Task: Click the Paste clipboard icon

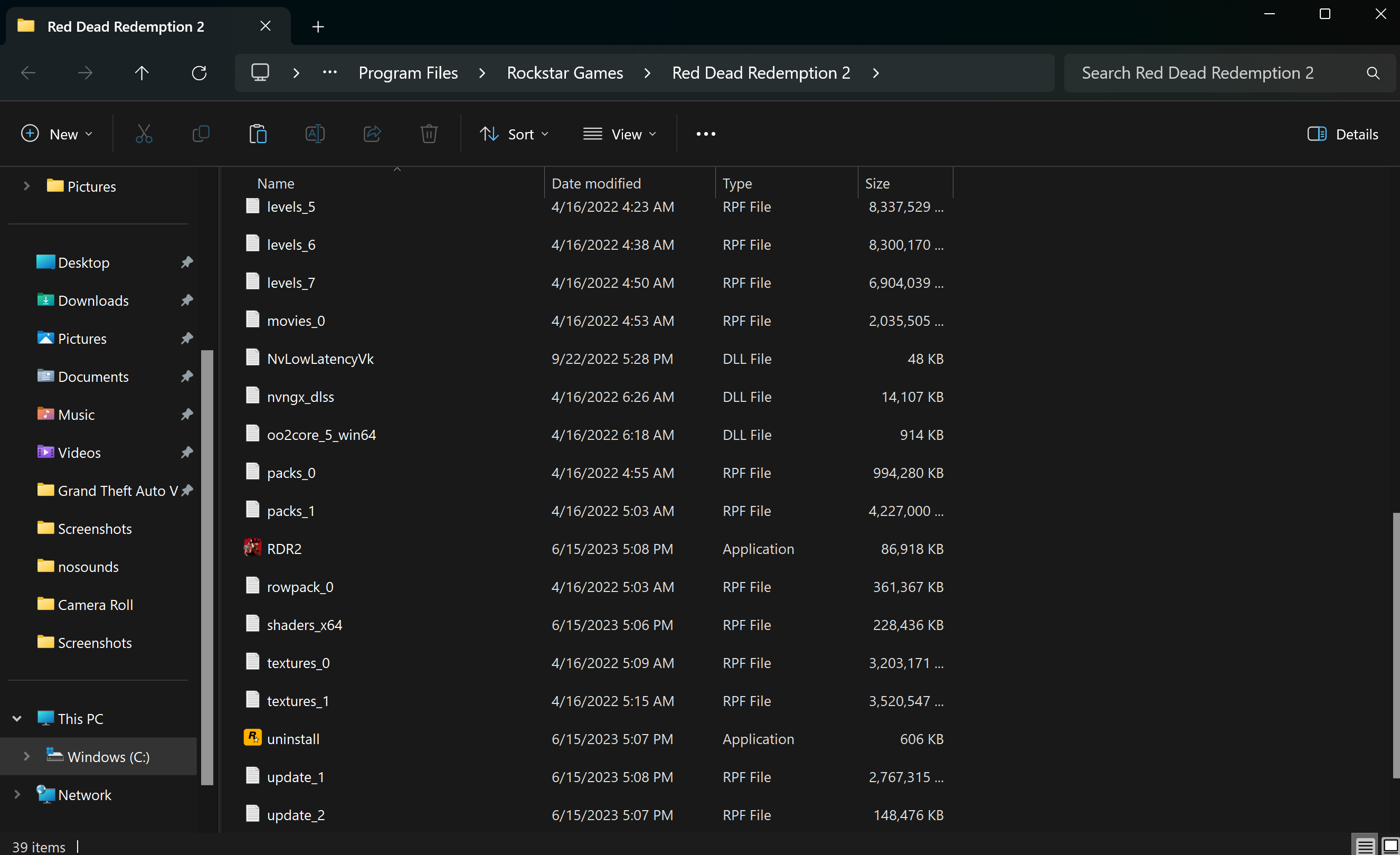Action: 258,134
